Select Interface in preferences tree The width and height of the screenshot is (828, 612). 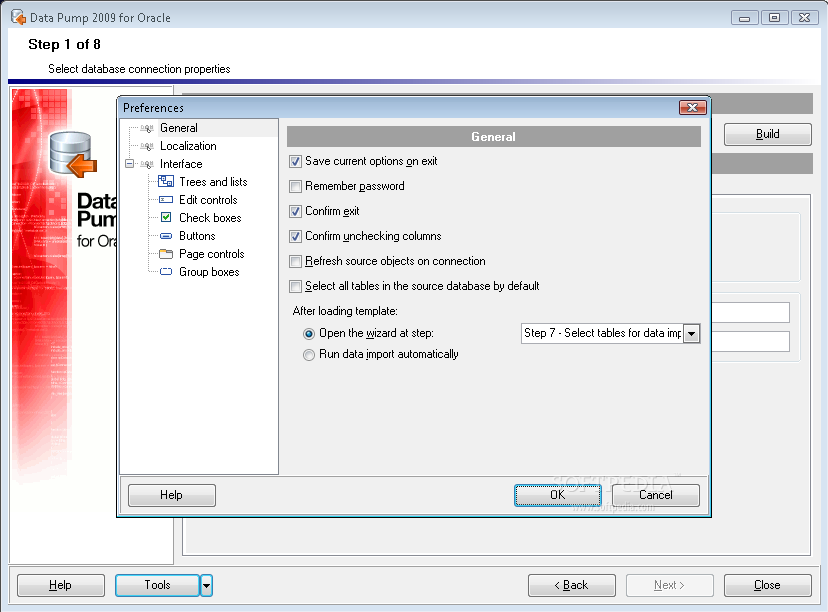coord(181,164)
